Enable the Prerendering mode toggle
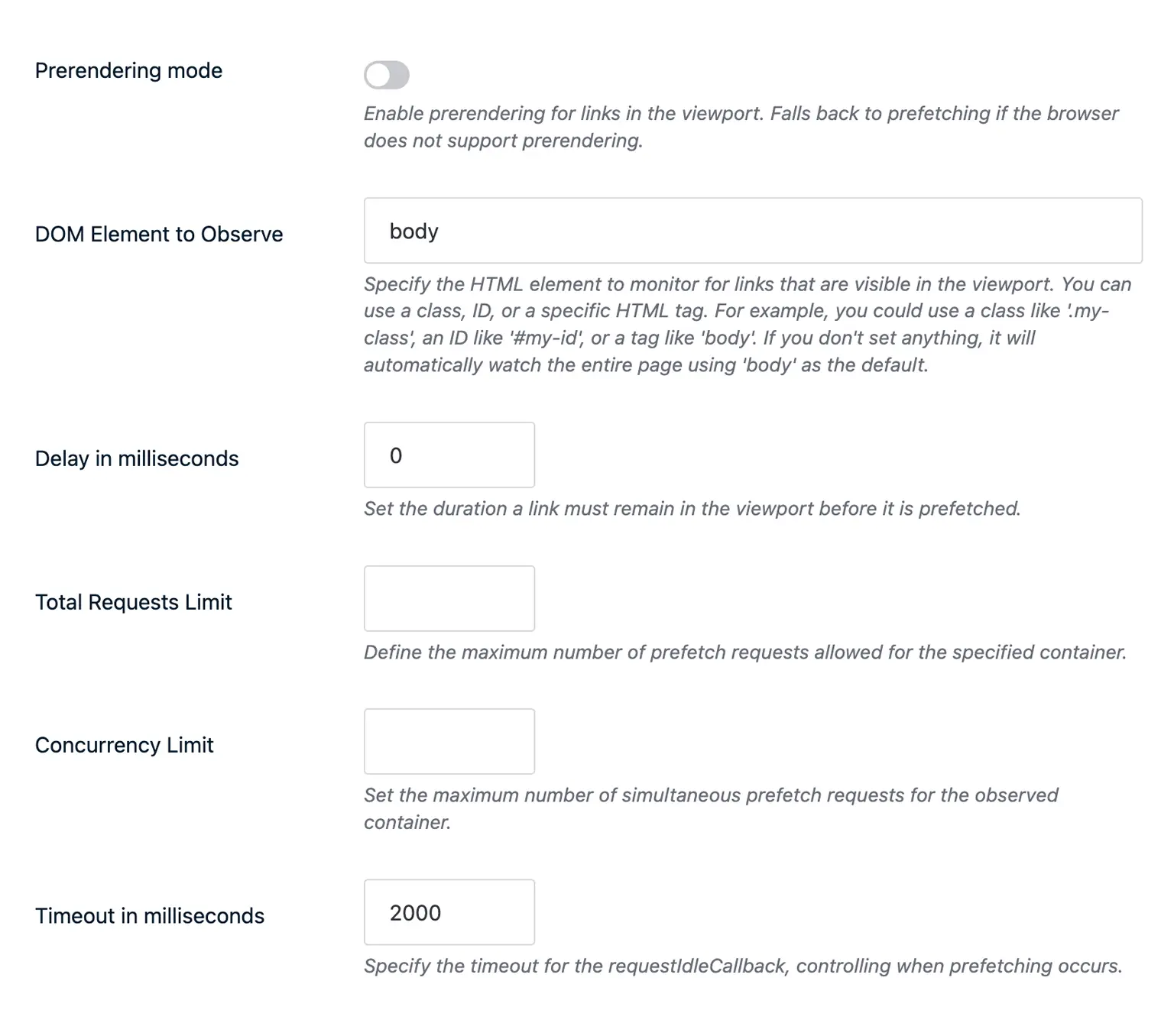Image resolution: width=1174 pixels, height=1036 pixels. coord(387,75)
